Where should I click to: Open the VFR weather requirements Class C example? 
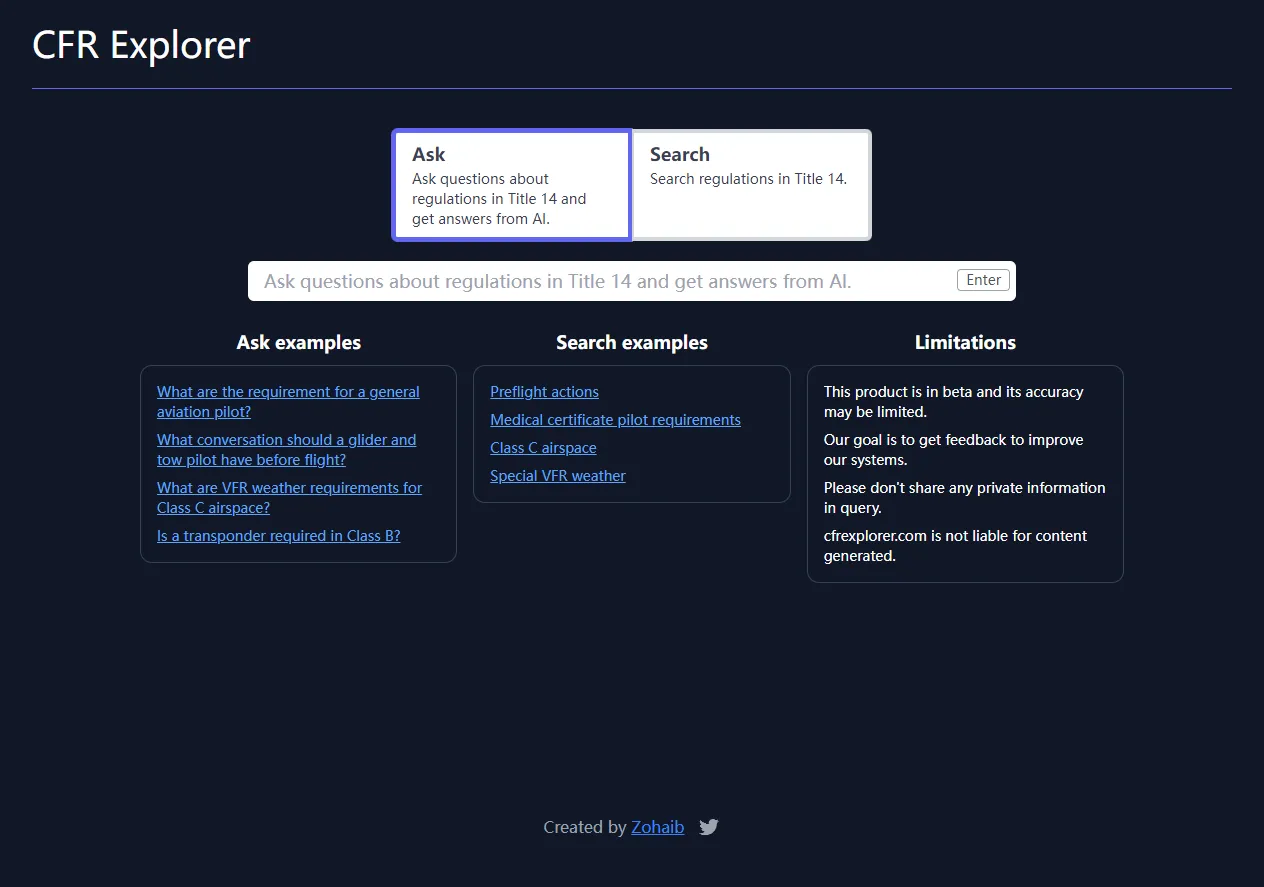tap(289, 497)
